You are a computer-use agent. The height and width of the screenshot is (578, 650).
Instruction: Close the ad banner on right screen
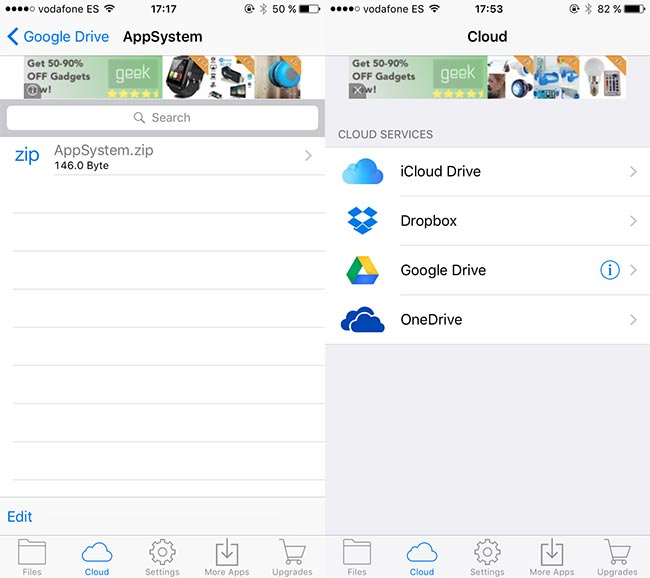pos(357,90)
